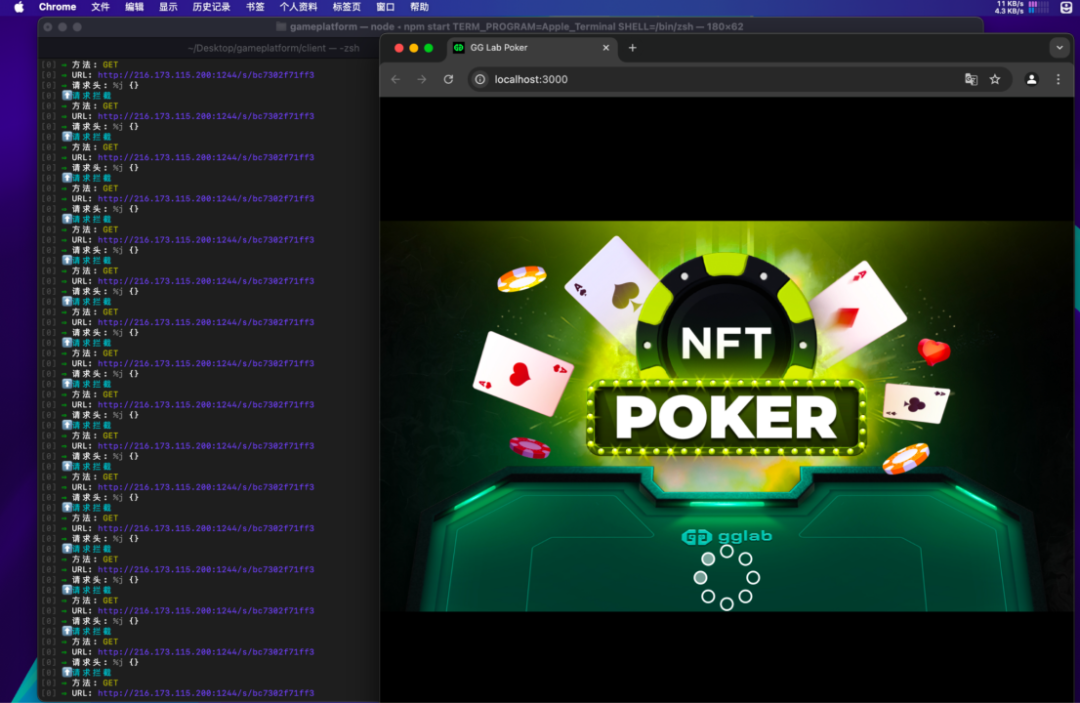Translate this page icon
Viewport: 1080px width, 703px height.
(970, 79)
